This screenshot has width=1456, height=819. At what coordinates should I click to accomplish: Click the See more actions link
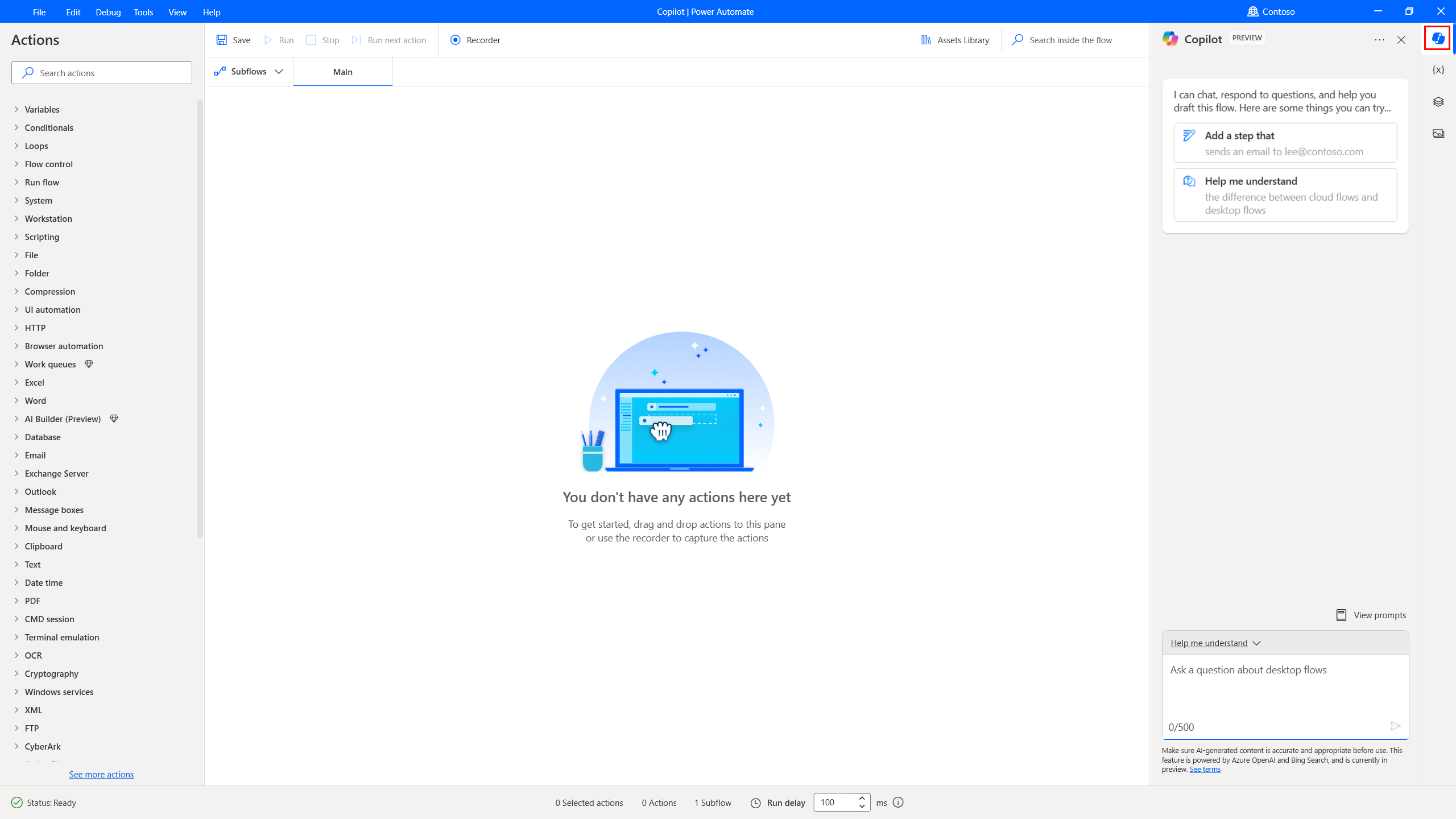click(x=101, y=774)
